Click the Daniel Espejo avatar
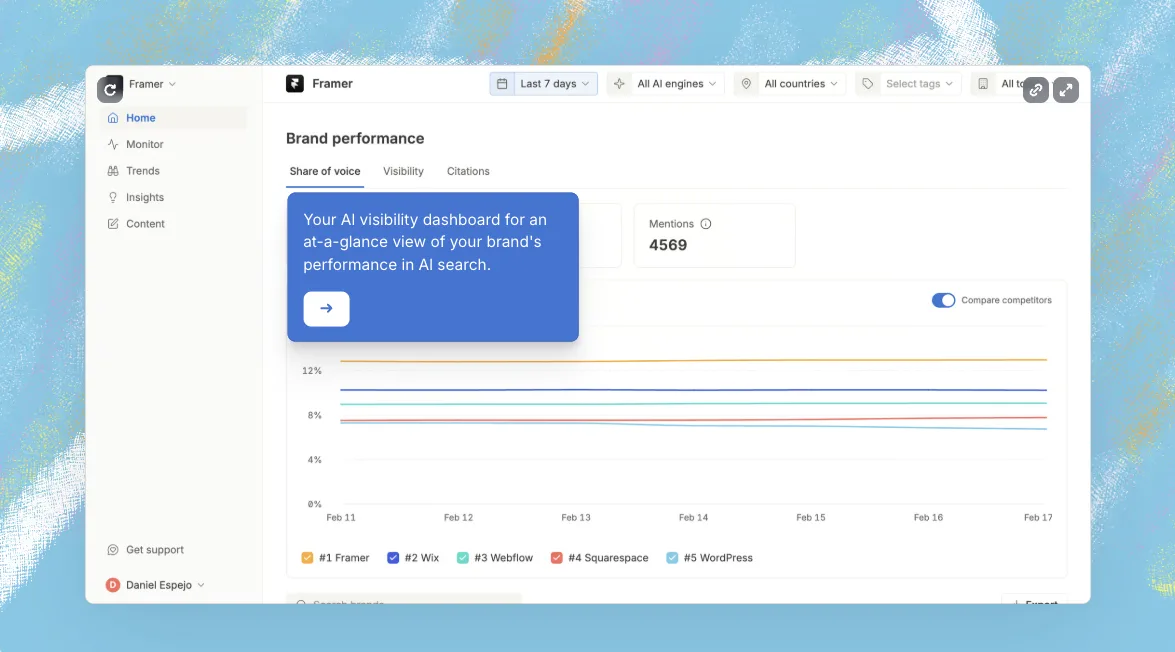Screen dimensions: 1175x652 (x=112, y=585)
